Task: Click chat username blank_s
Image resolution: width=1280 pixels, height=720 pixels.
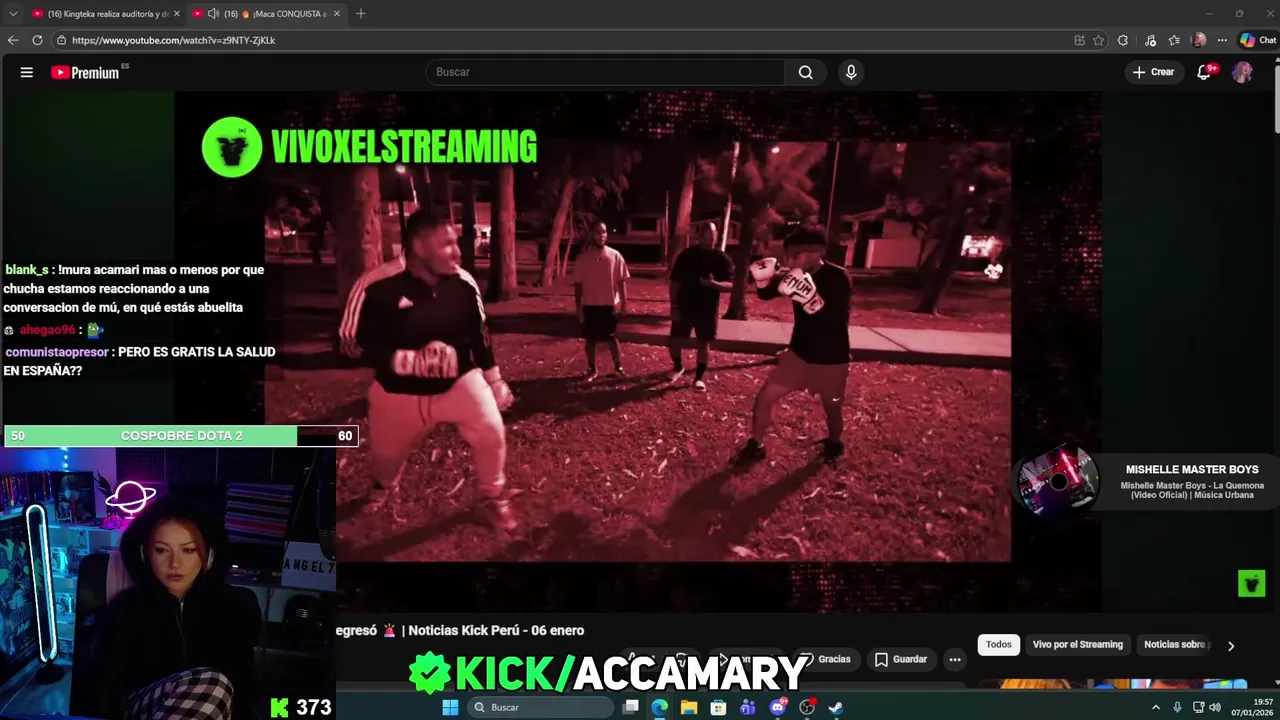Action: click(26, 270)
